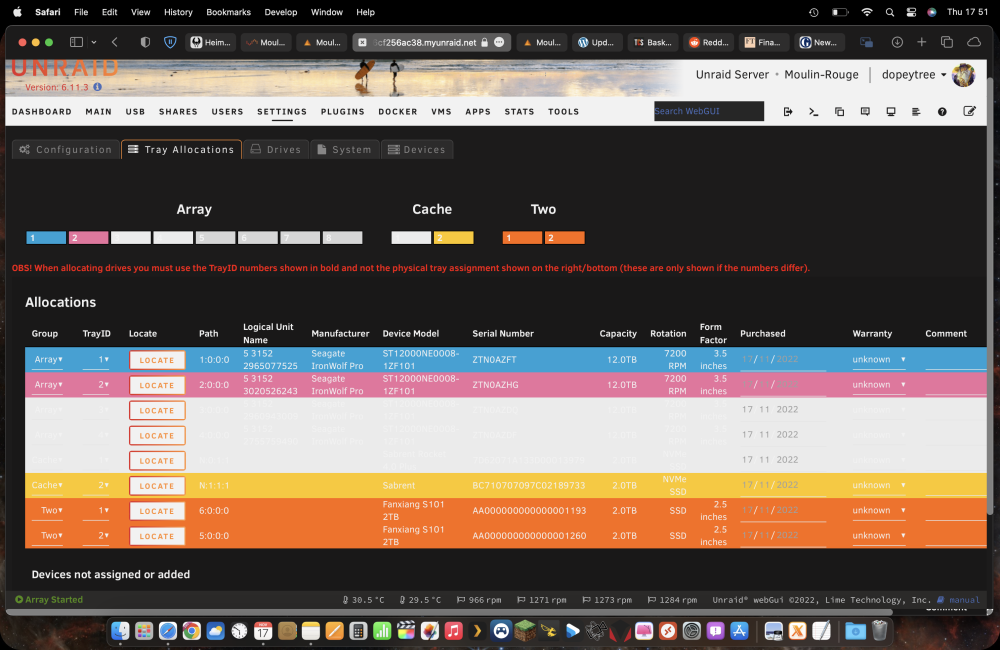Open Chrome from the Dock
The image size is (1000, 650).
[191, 631]
